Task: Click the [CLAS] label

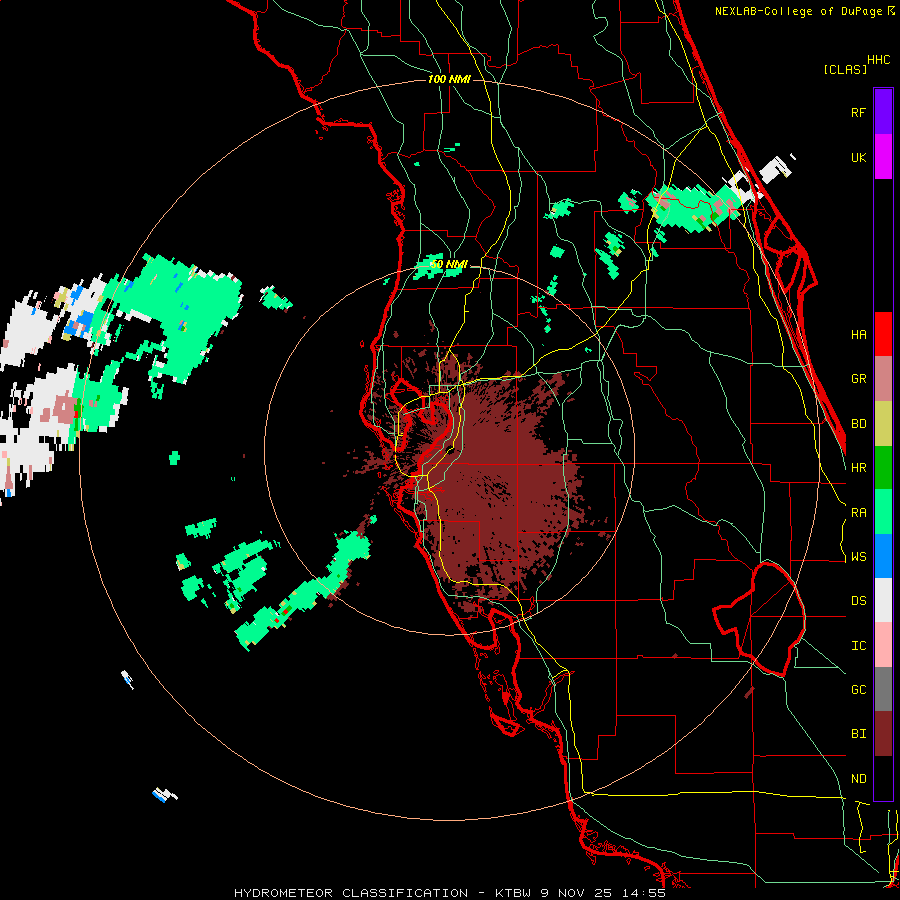Action: click(x=845, y=69)
